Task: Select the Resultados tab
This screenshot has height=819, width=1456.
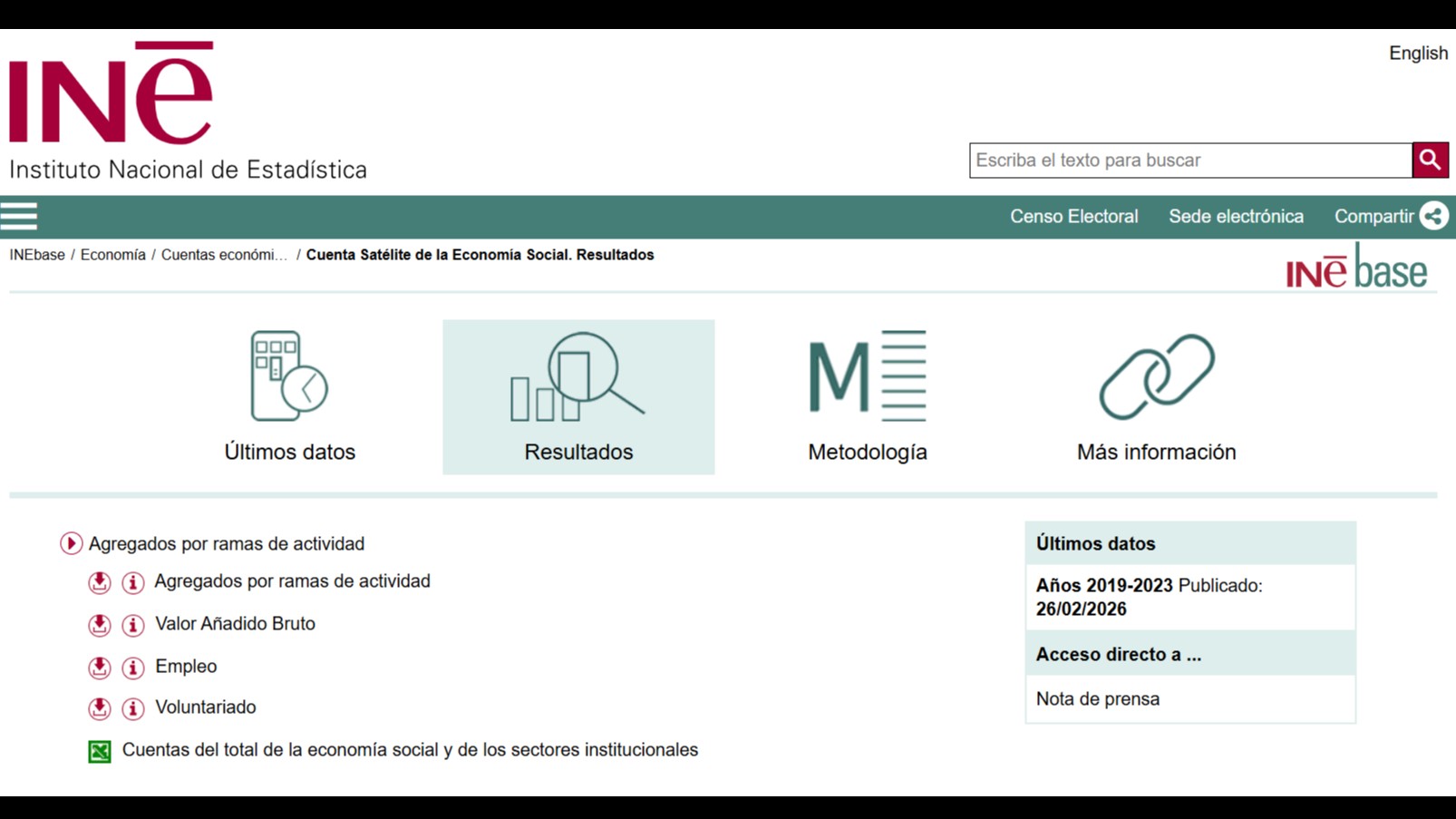Action: pos(578,397)
